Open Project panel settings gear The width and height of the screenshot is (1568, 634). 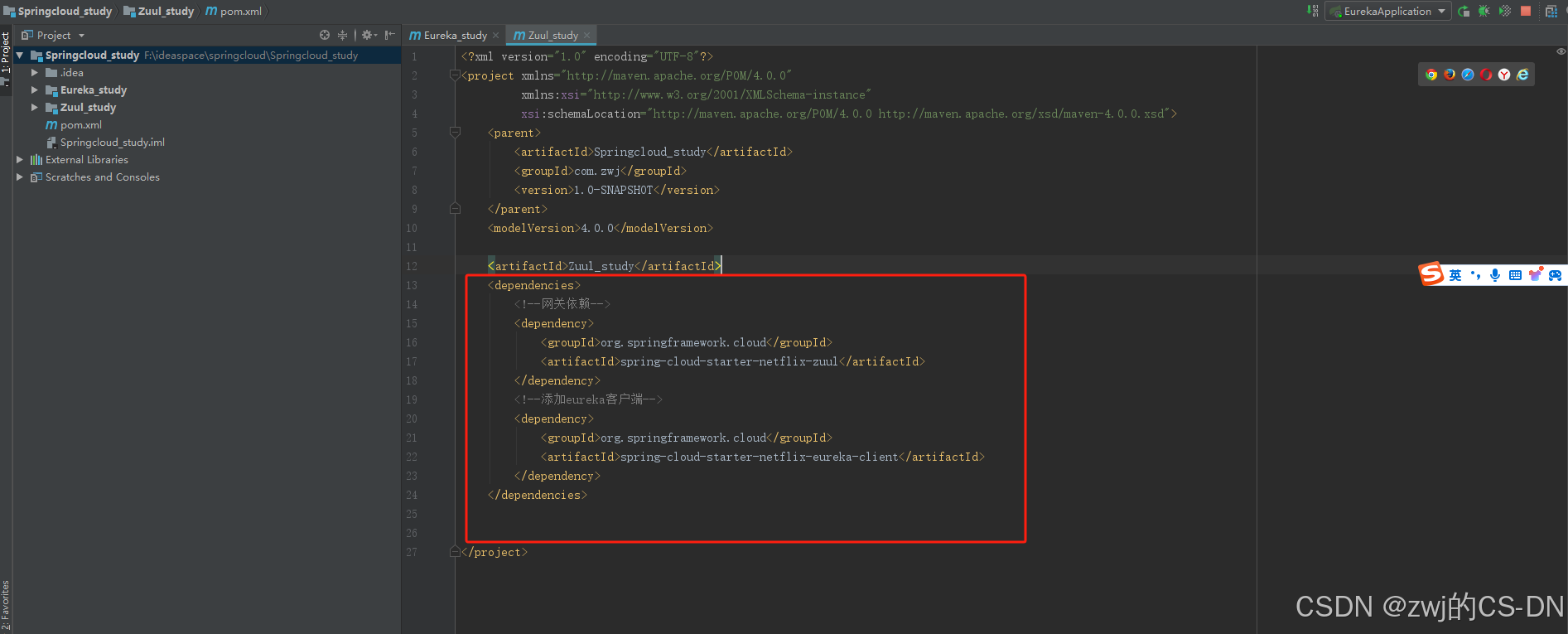369,35
